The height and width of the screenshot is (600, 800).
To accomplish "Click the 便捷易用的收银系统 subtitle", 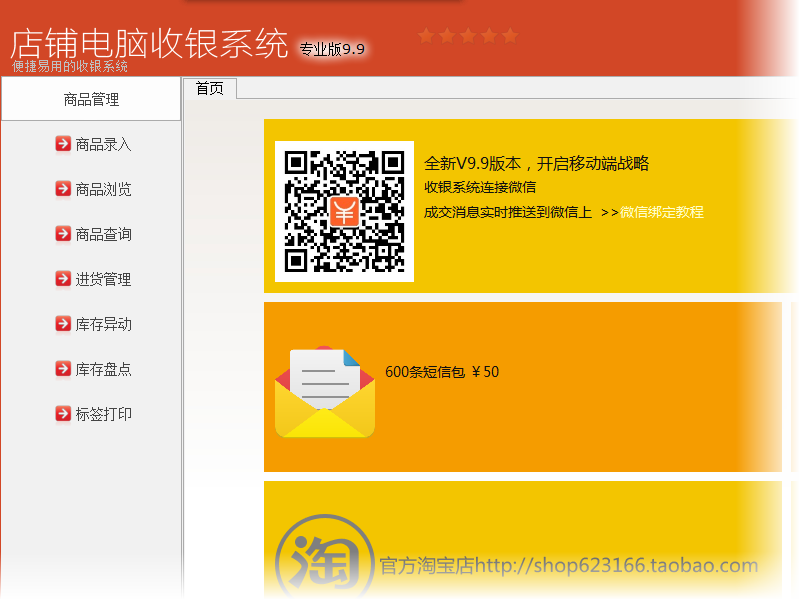I will point(70,66).
